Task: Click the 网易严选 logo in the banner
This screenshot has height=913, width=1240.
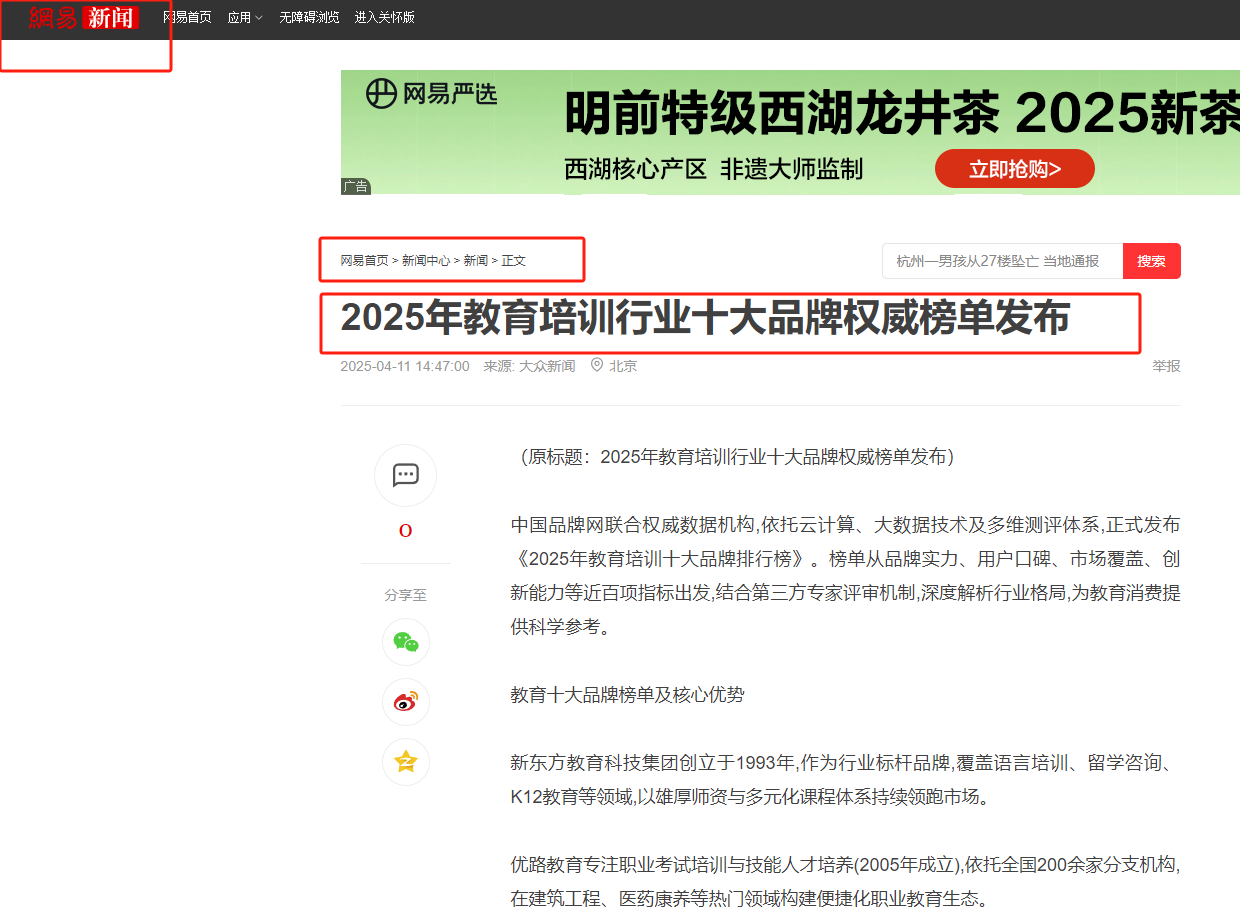Action: pyautogui.click(x=431, y=95)
